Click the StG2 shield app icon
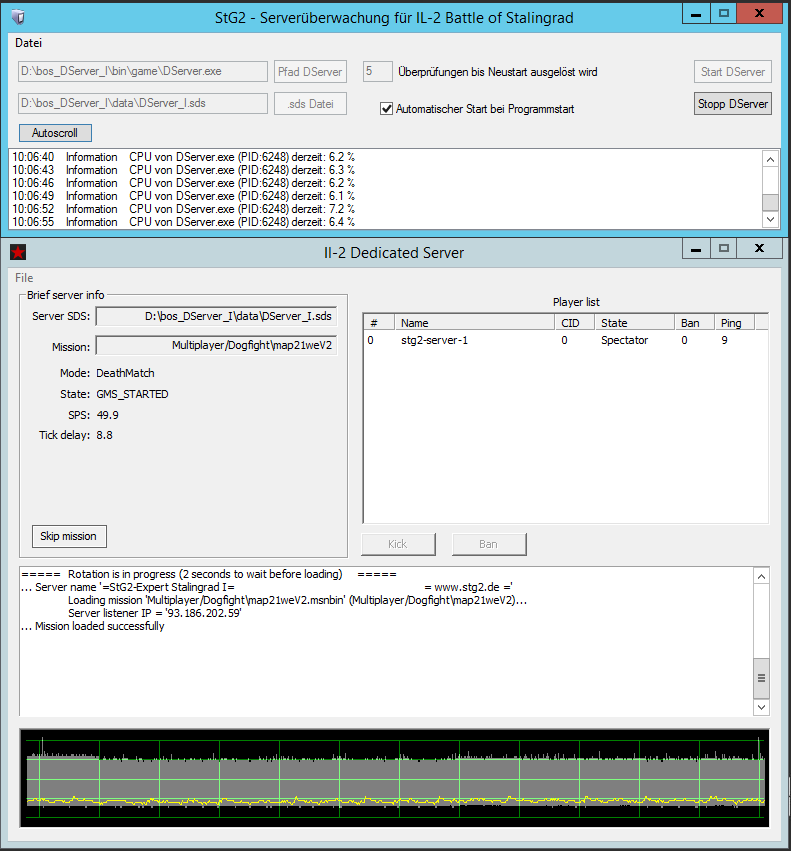Viewport: 791px width, 851px height. 18,17
